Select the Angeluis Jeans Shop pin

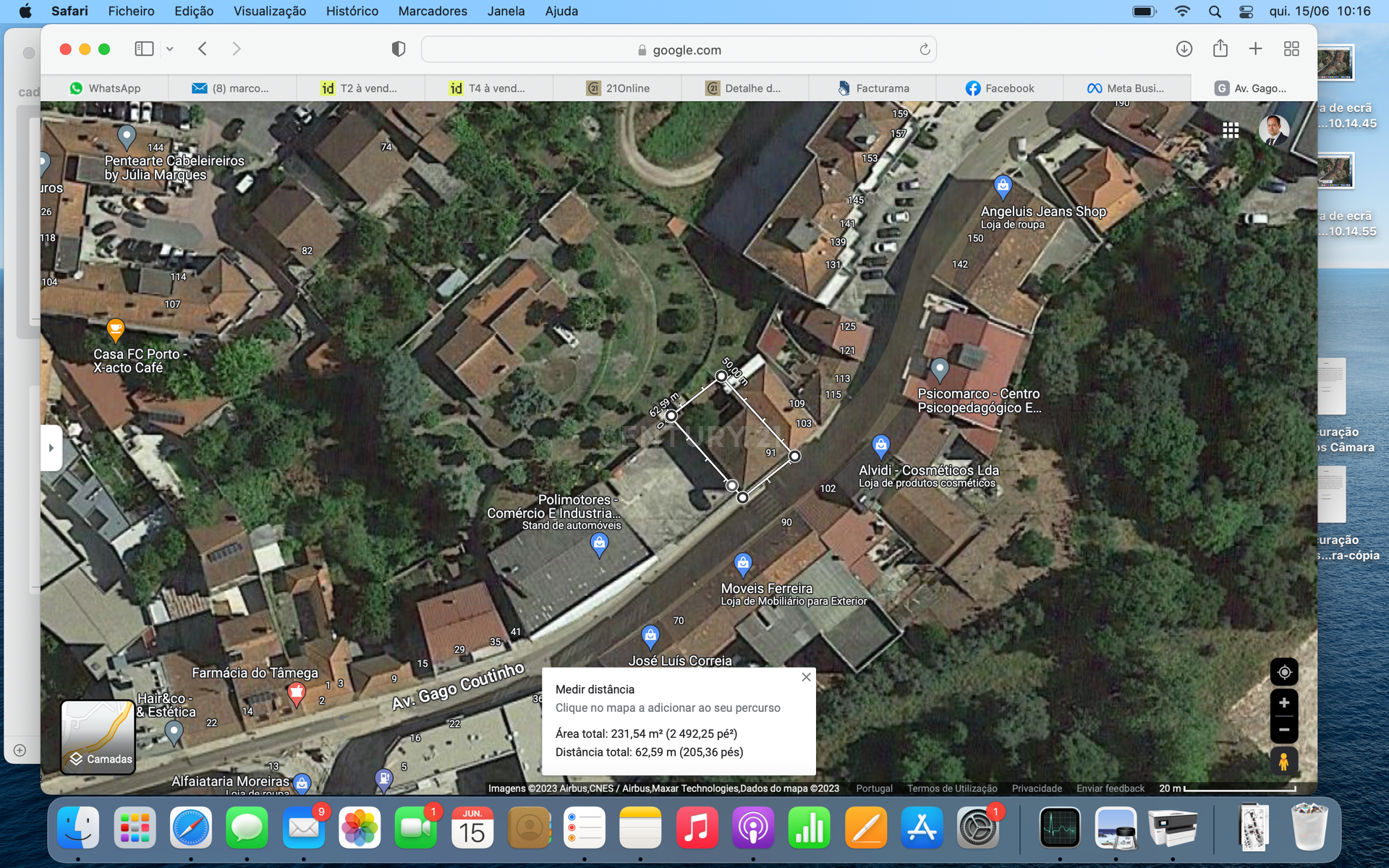point(1003,187)
